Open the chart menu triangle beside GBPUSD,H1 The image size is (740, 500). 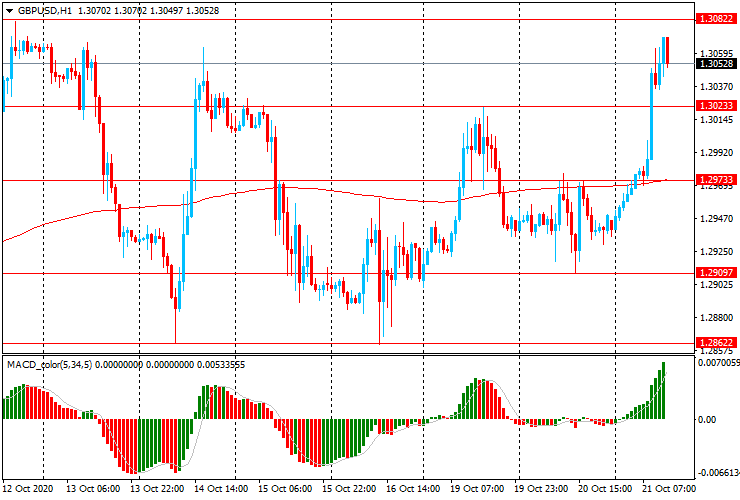pos(9,11)
